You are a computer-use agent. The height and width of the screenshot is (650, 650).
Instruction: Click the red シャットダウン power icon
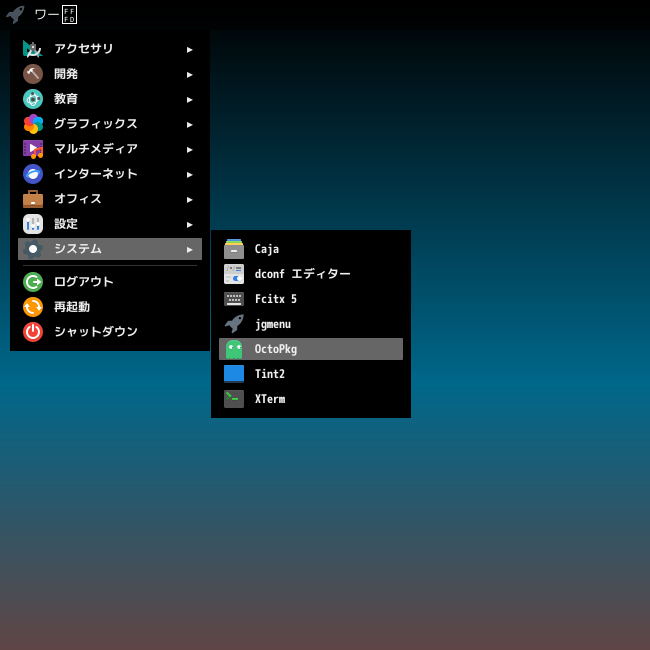point(33,332)
